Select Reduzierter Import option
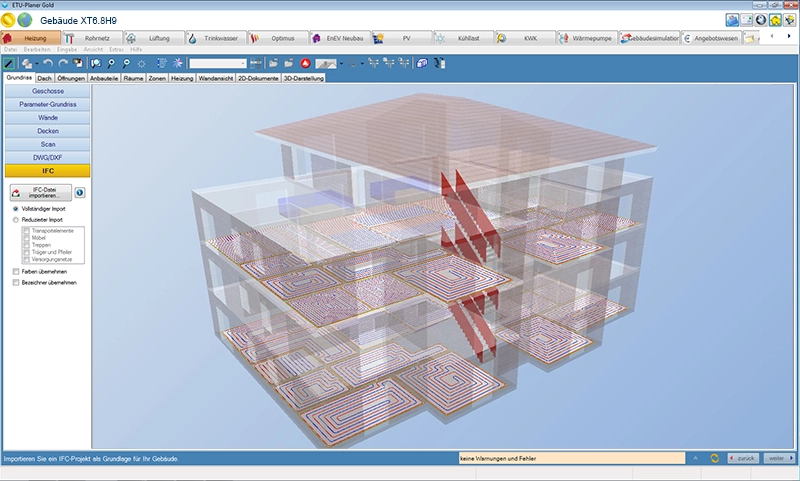Viewport: 800px width, 481px height. pyautogui.click(x=15, y=219)
